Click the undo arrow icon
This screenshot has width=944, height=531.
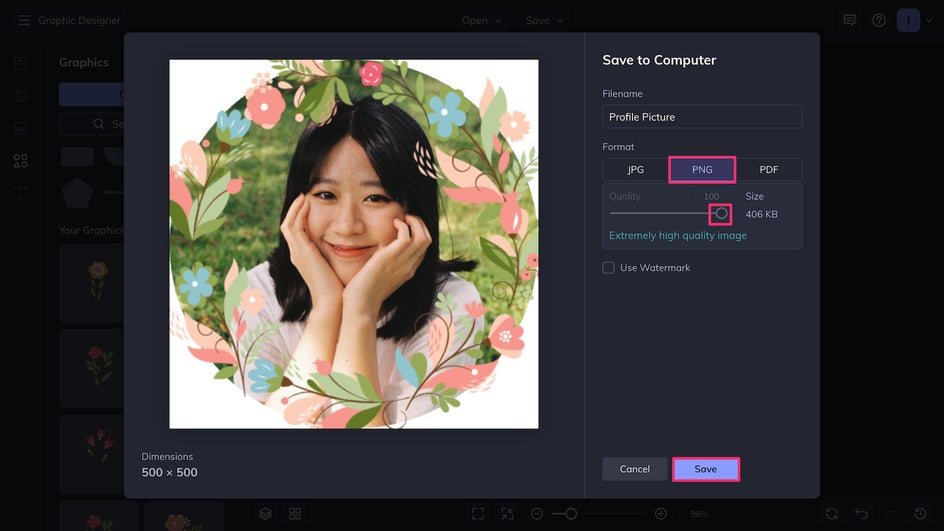(862, 514)
